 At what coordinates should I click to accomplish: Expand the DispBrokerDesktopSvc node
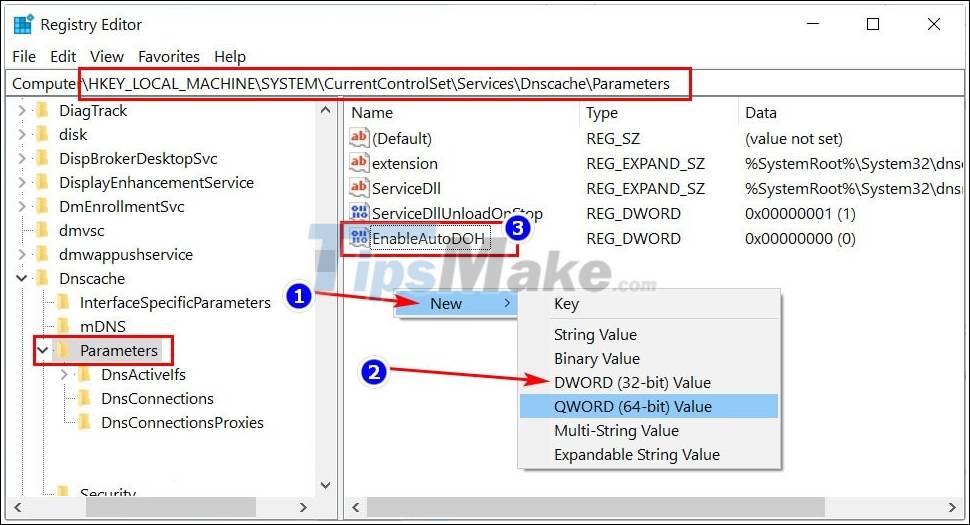pyautogui.click(x=22, y=158)
